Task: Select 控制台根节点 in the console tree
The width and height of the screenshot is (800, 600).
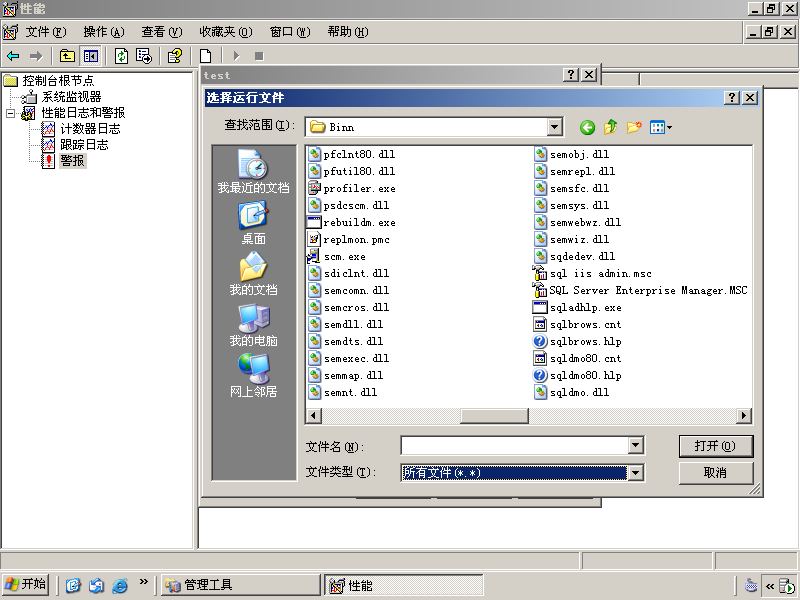Action: pos(58,81)
